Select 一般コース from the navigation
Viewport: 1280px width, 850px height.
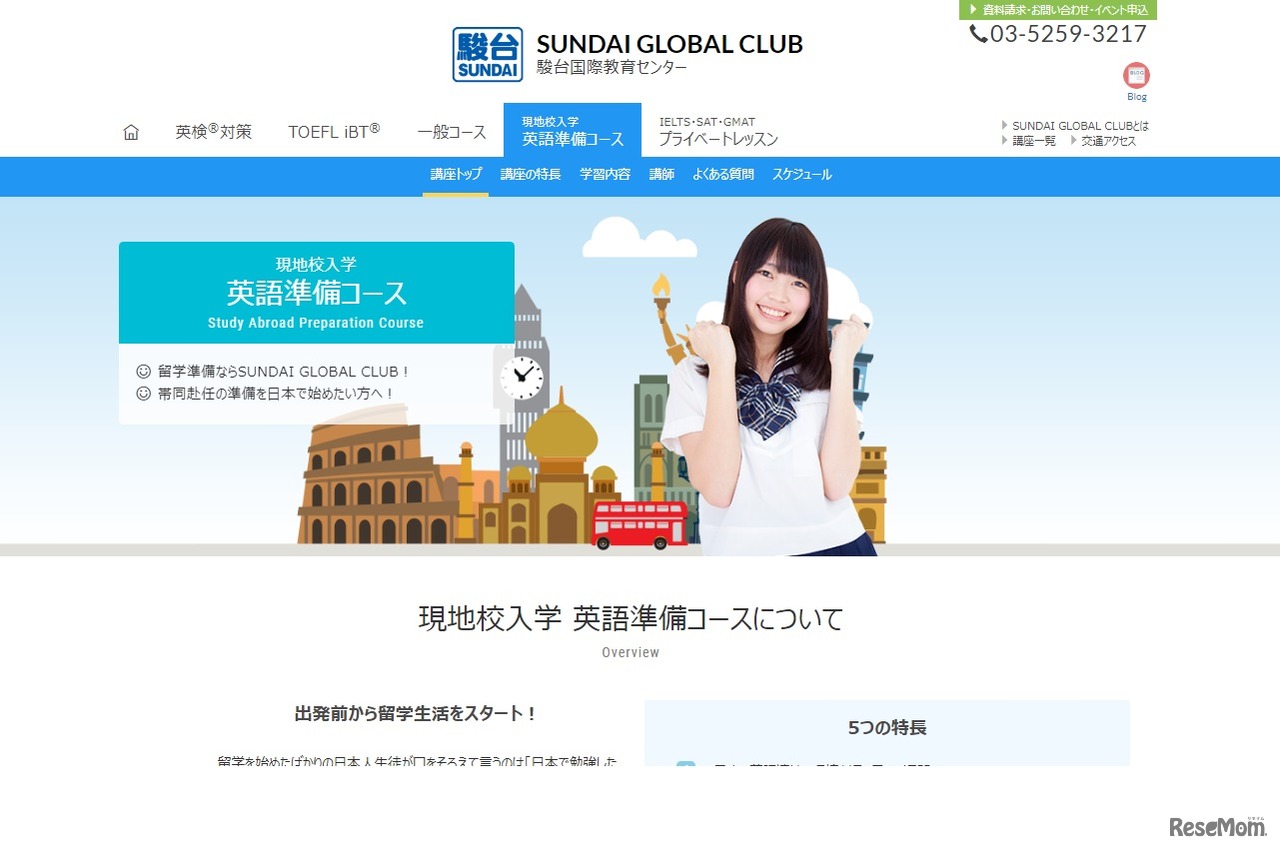[x=450, y=131]
